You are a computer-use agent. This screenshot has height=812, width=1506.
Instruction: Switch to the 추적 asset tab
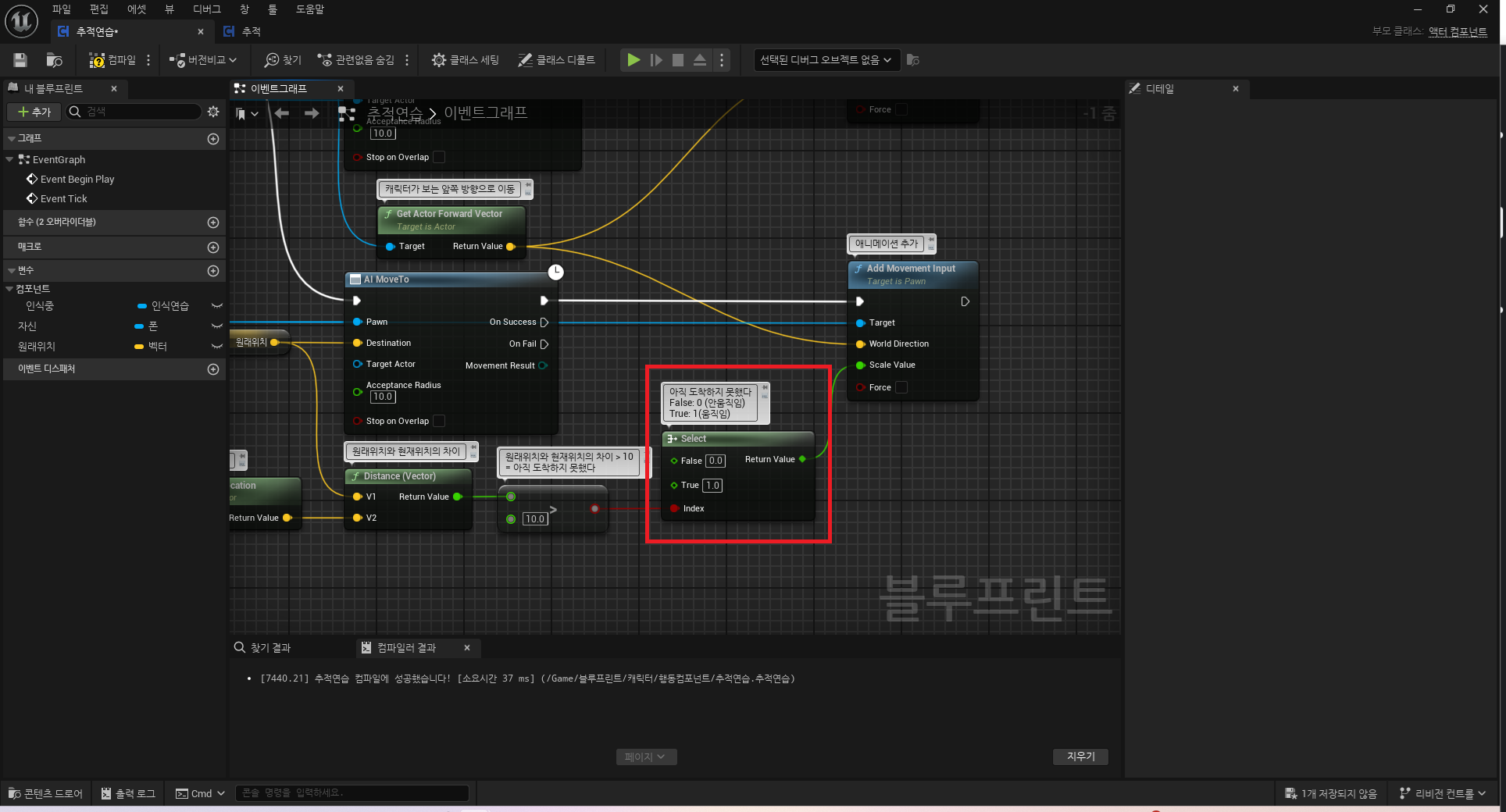(251, 31)
